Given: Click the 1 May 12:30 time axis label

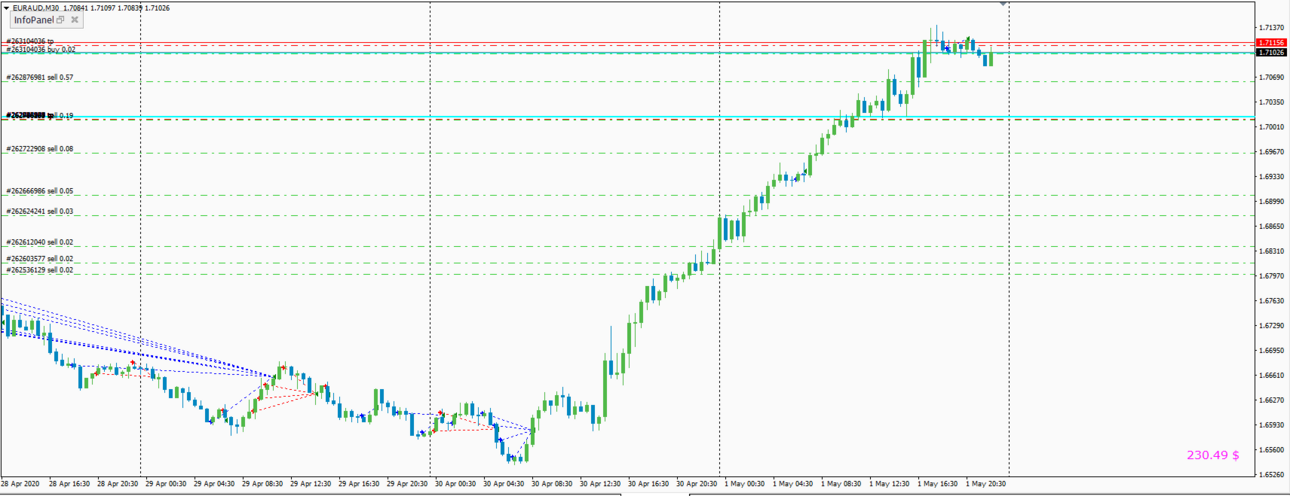Looking at the screenshot, I should (x=889, y=484).
